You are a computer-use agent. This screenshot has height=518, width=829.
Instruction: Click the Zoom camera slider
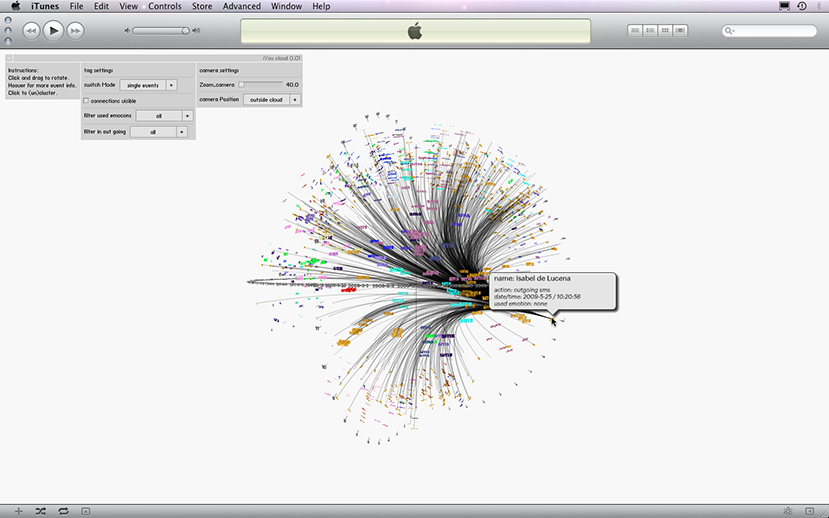click(x=261, y=85)
